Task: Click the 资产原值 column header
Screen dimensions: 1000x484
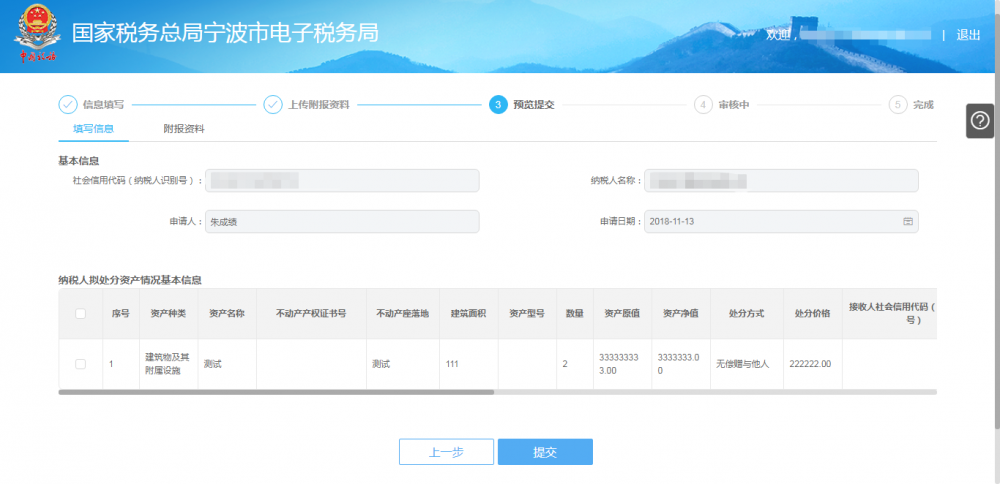Action: (622, 314)
